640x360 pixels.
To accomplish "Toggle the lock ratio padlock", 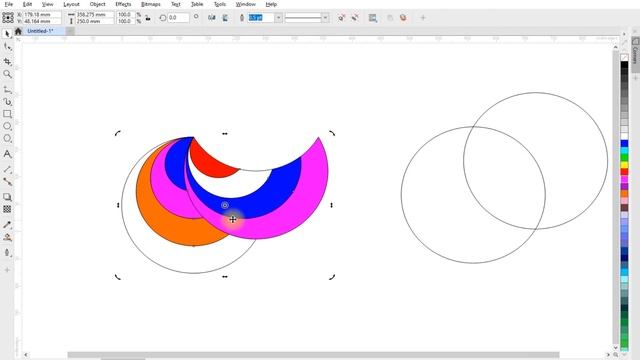I will 148,18.
